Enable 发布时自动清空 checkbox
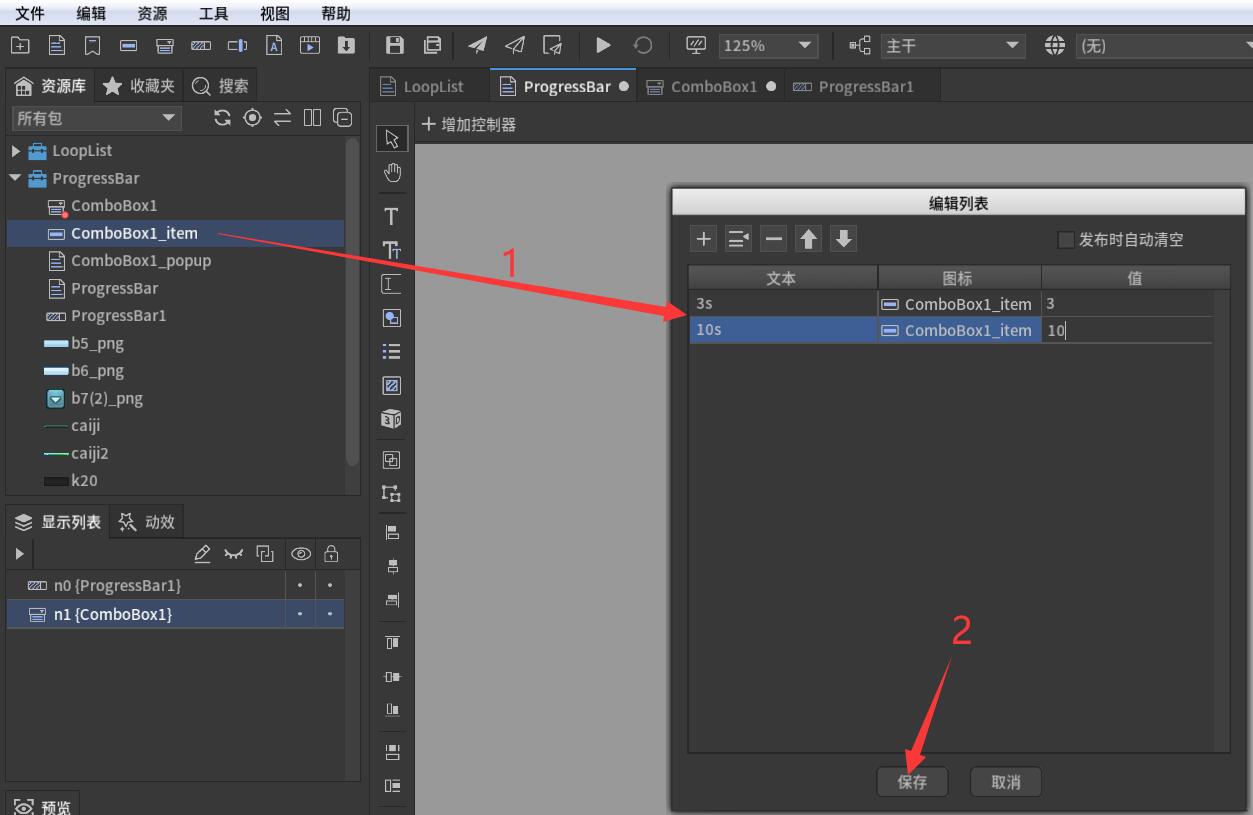1253x815 pixels. [x=1065, y=240]
